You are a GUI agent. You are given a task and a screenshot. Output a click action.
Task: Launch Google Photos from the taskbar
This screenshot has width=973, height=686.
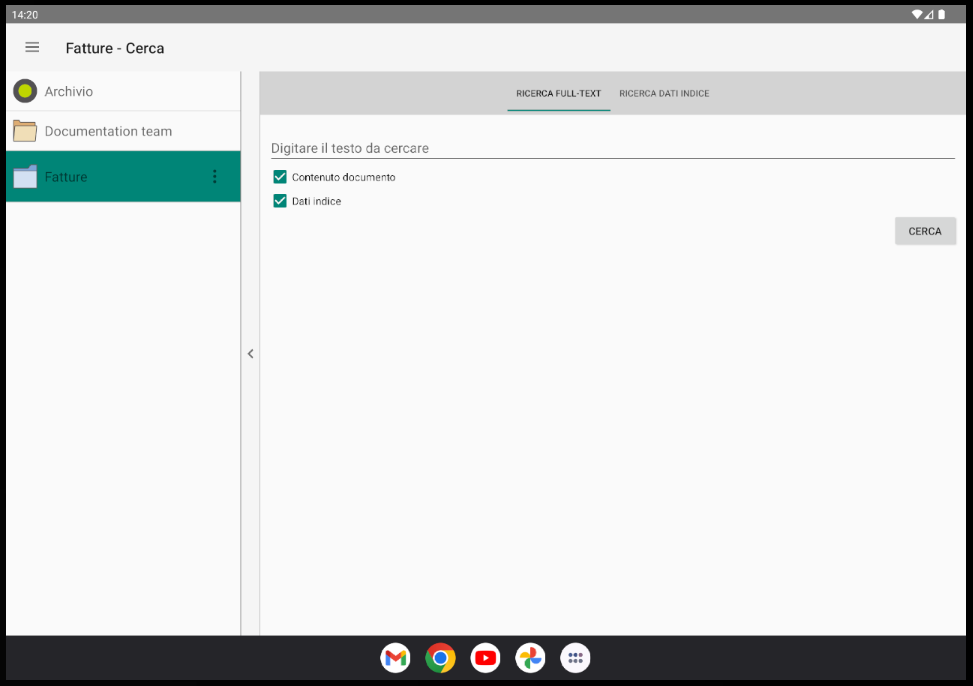tap(530, 658)
